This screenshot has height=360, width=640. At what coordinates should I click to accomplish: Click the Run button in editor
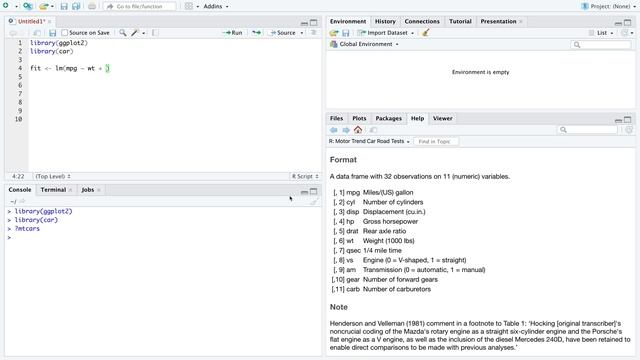click(233, 33)
